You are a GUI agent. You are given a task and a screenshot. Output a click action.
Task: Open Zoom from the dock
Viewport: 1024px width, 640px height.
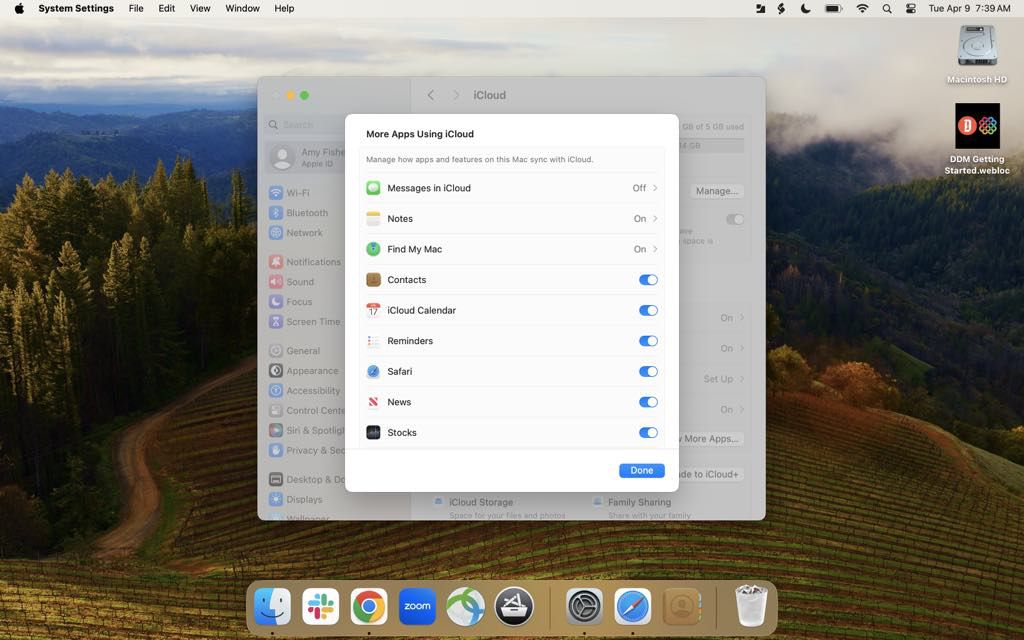coord(417,606)
